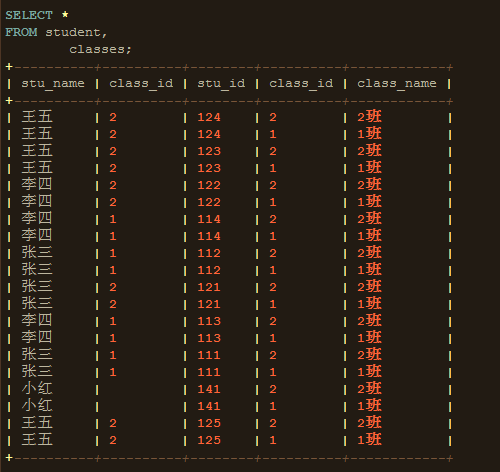Click stu_id 125 in the 2班 row
This screenshot has height=472, width=500.
point(209,423)
